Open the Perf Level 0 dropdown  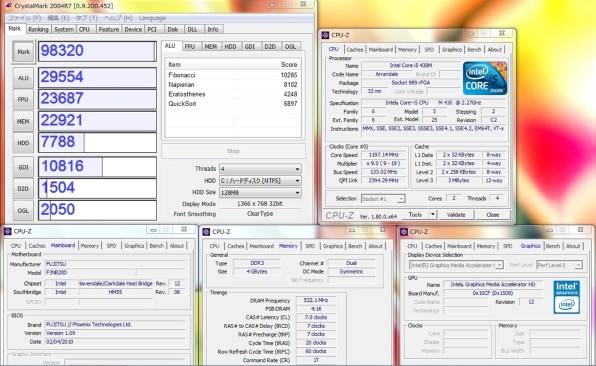click(x=559, y=265)
